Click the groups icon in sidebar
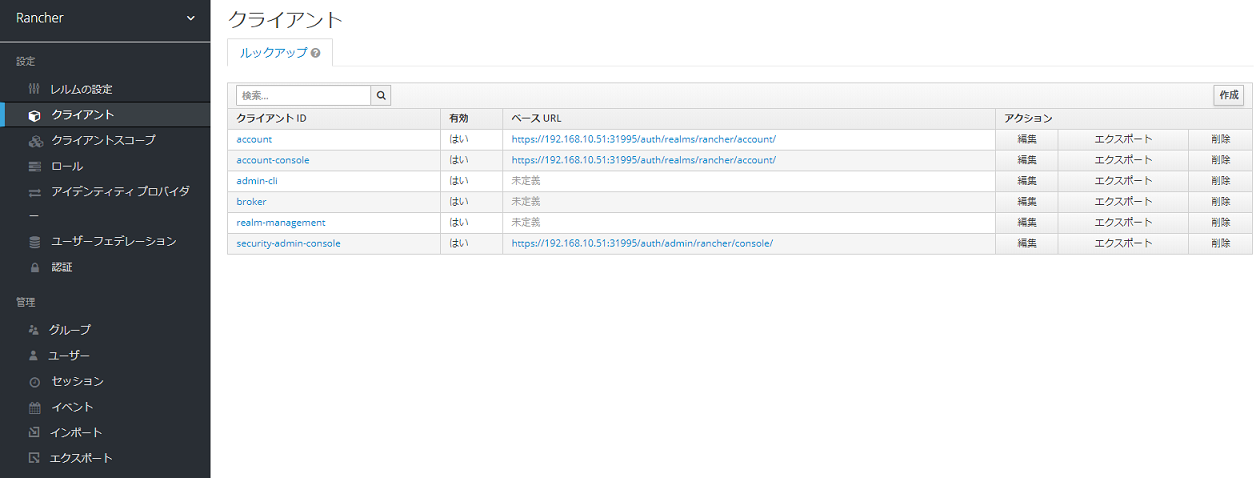The image size is (1260, 478). coord(34,330)
